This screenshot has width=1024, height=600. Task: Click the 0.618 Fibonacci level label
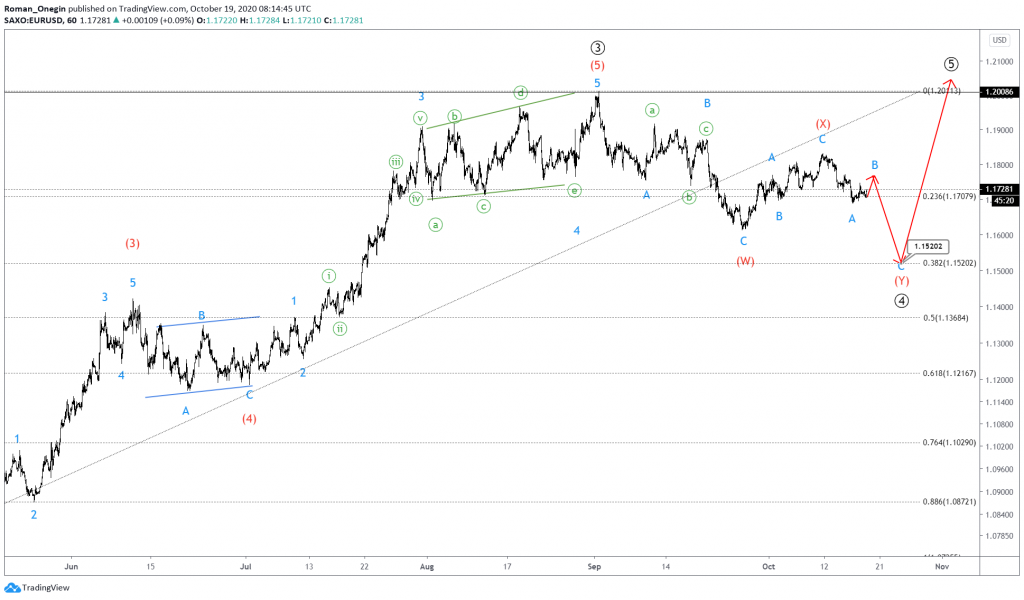point(950,373)
